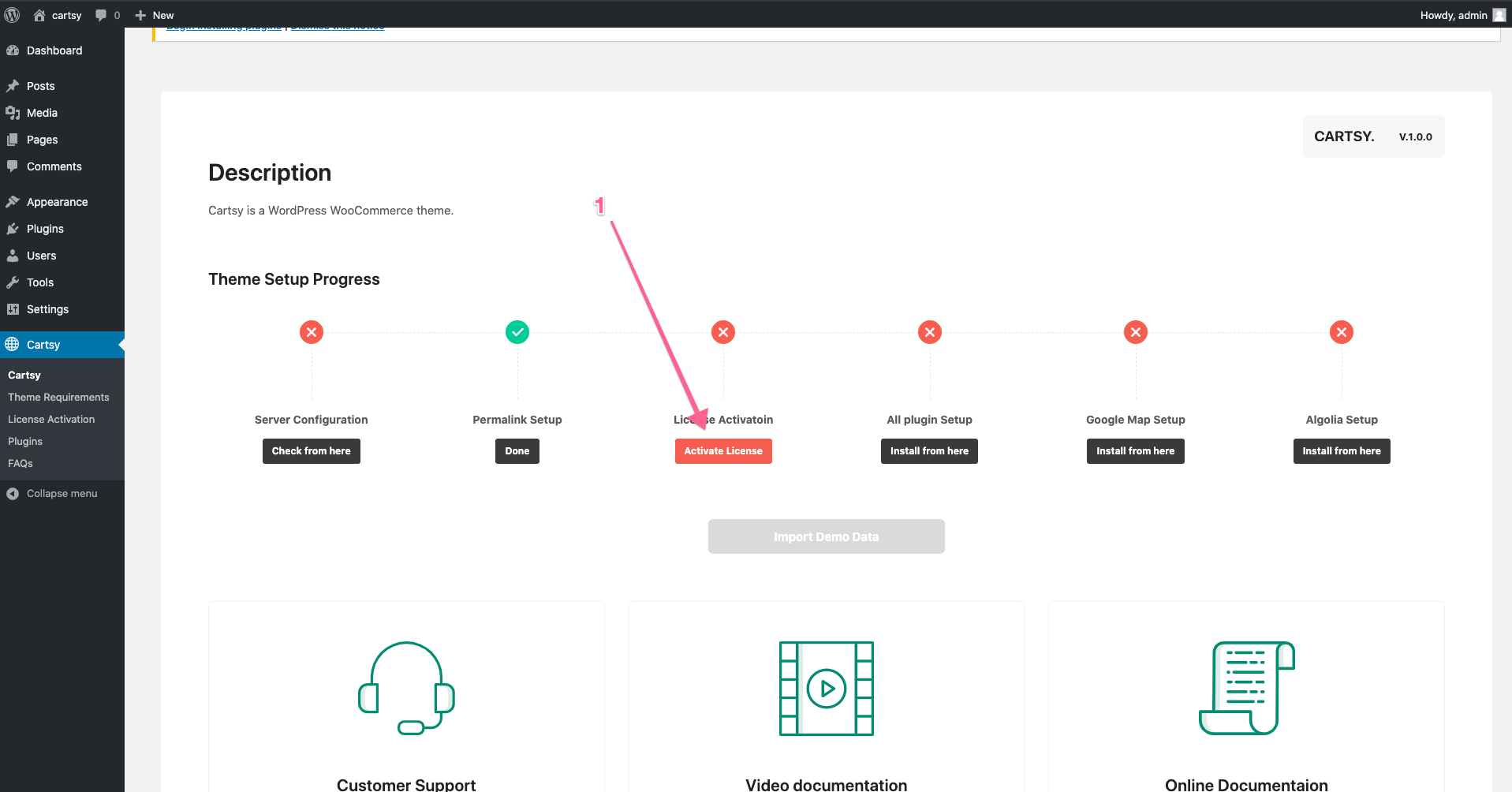Click the Plugins plug icon
Screen dimensions: 1512x792
pos(13,229)
